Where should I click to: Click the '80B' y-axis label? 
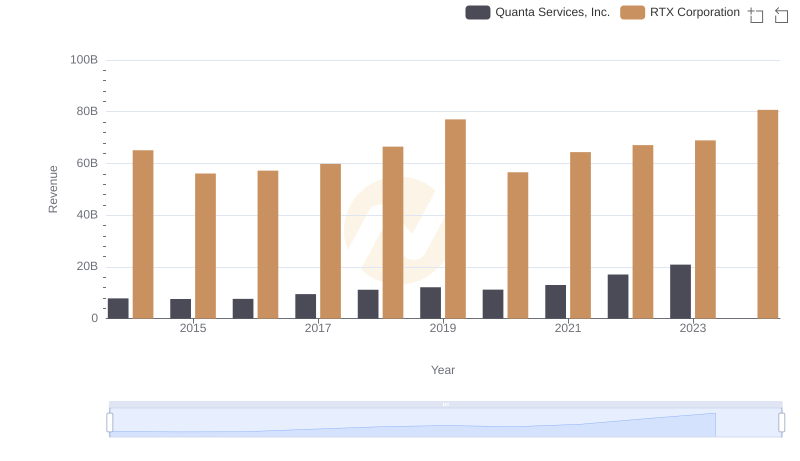[x=87, y=111]
